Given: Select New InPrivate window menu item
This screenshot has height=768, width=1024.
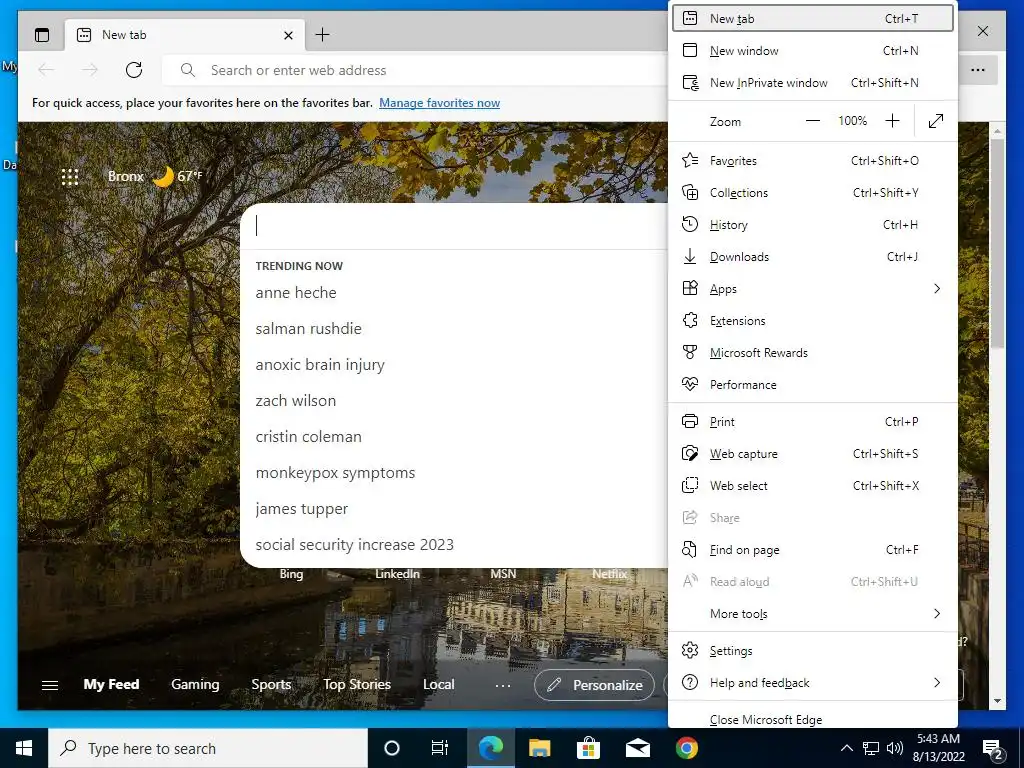Looking at the screenshot, I should coord(812,82).
